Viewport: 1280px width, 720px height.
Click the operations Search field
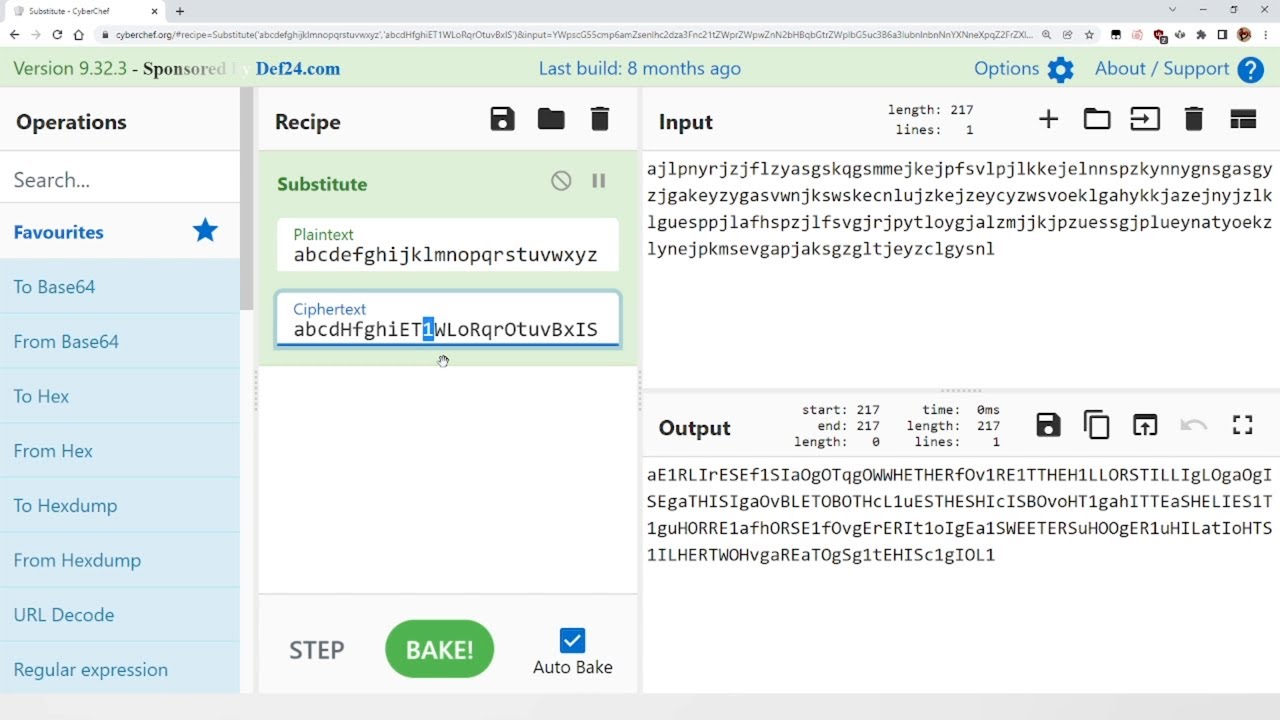pyautogui.click(x=120, y=180)
